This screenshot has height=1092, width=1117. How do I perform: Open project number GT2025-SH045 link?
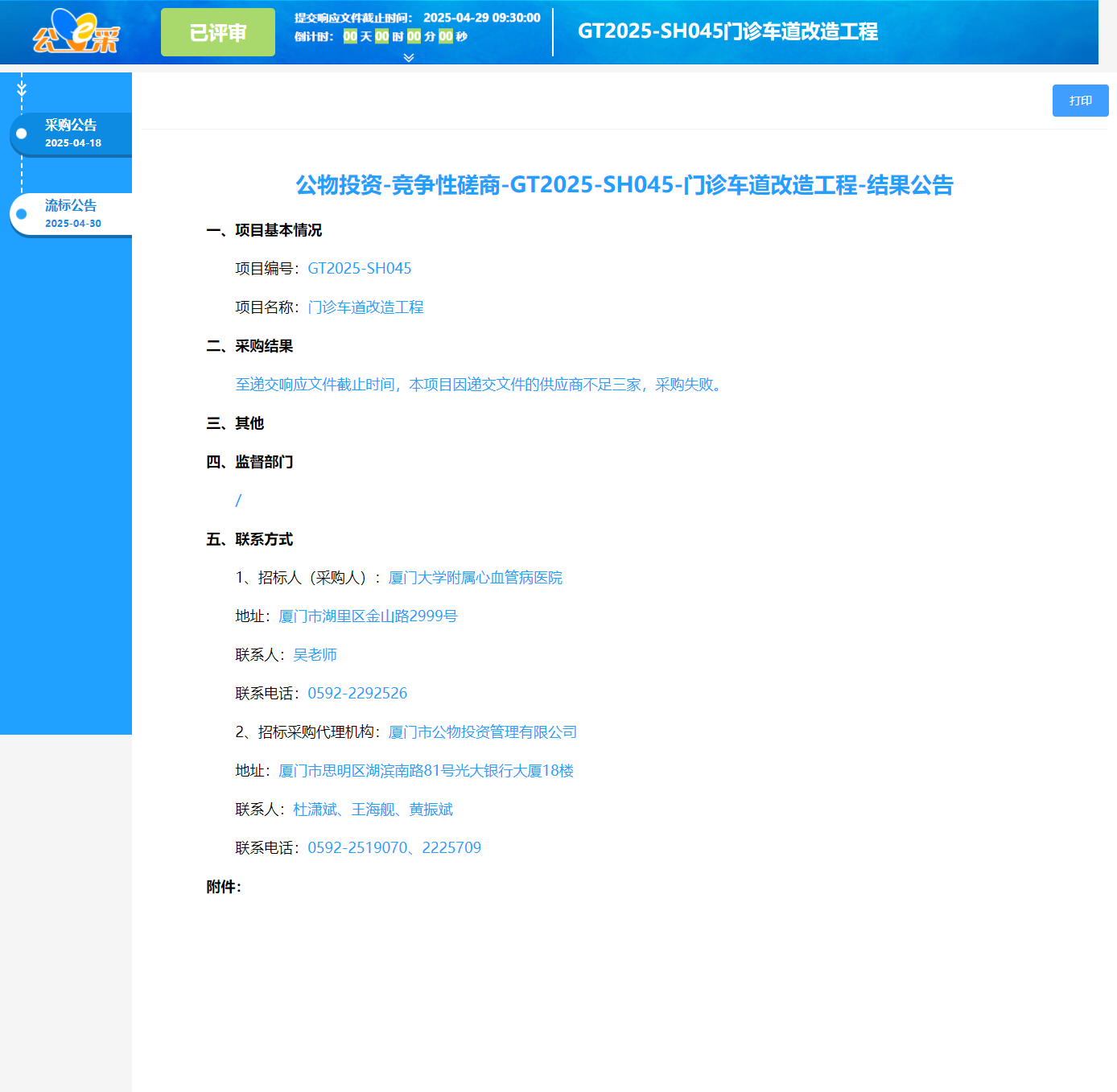pyautogui.click(x=359, y=268)
